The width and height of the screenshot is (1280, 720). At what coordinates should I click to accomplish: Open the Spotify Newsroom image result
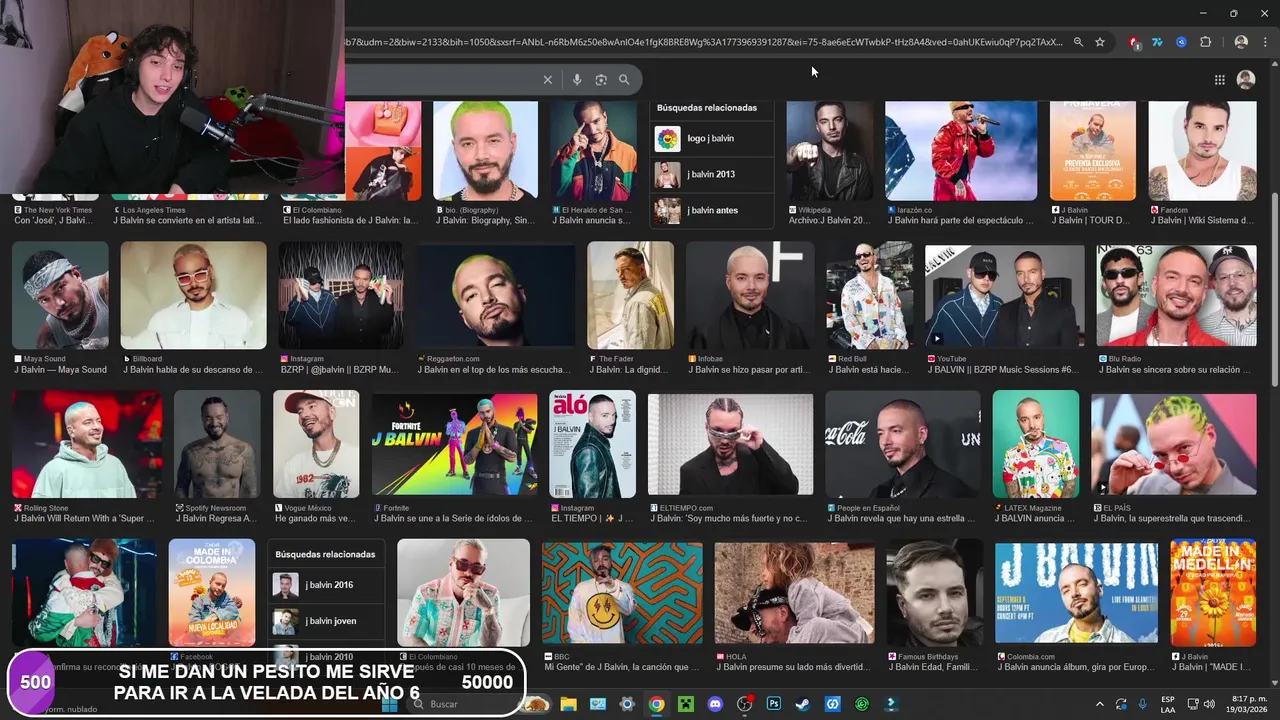click(217, 444)
